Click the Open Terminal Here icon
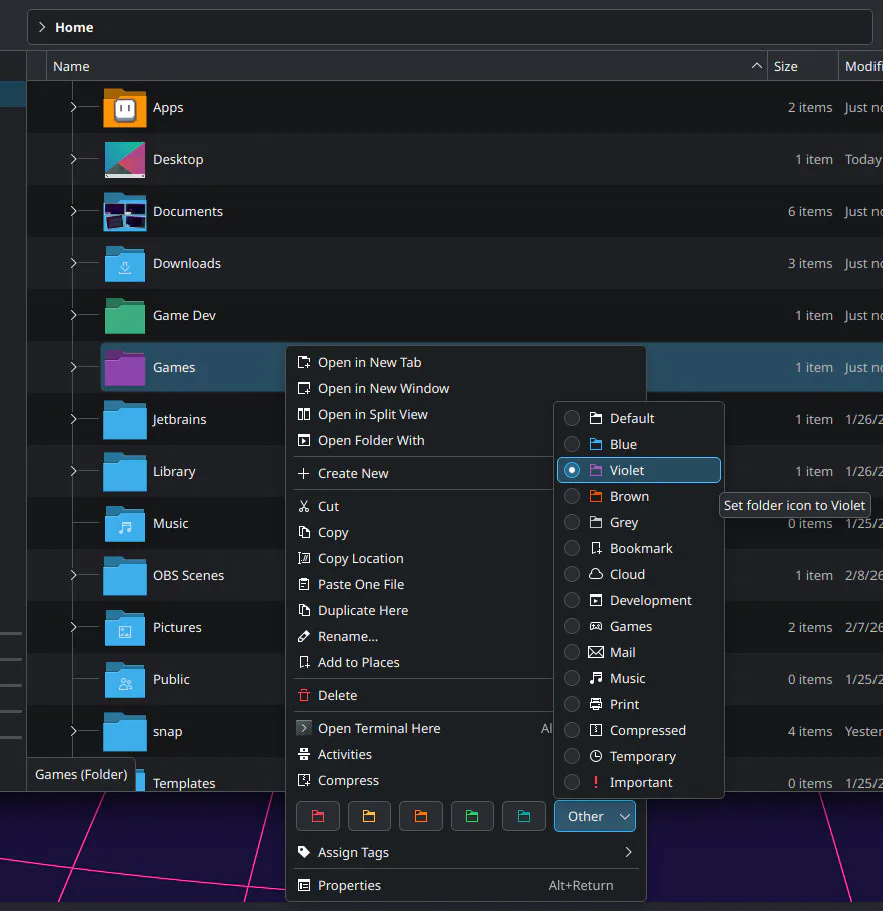This screenshot has height=911, width=883. 304,728
